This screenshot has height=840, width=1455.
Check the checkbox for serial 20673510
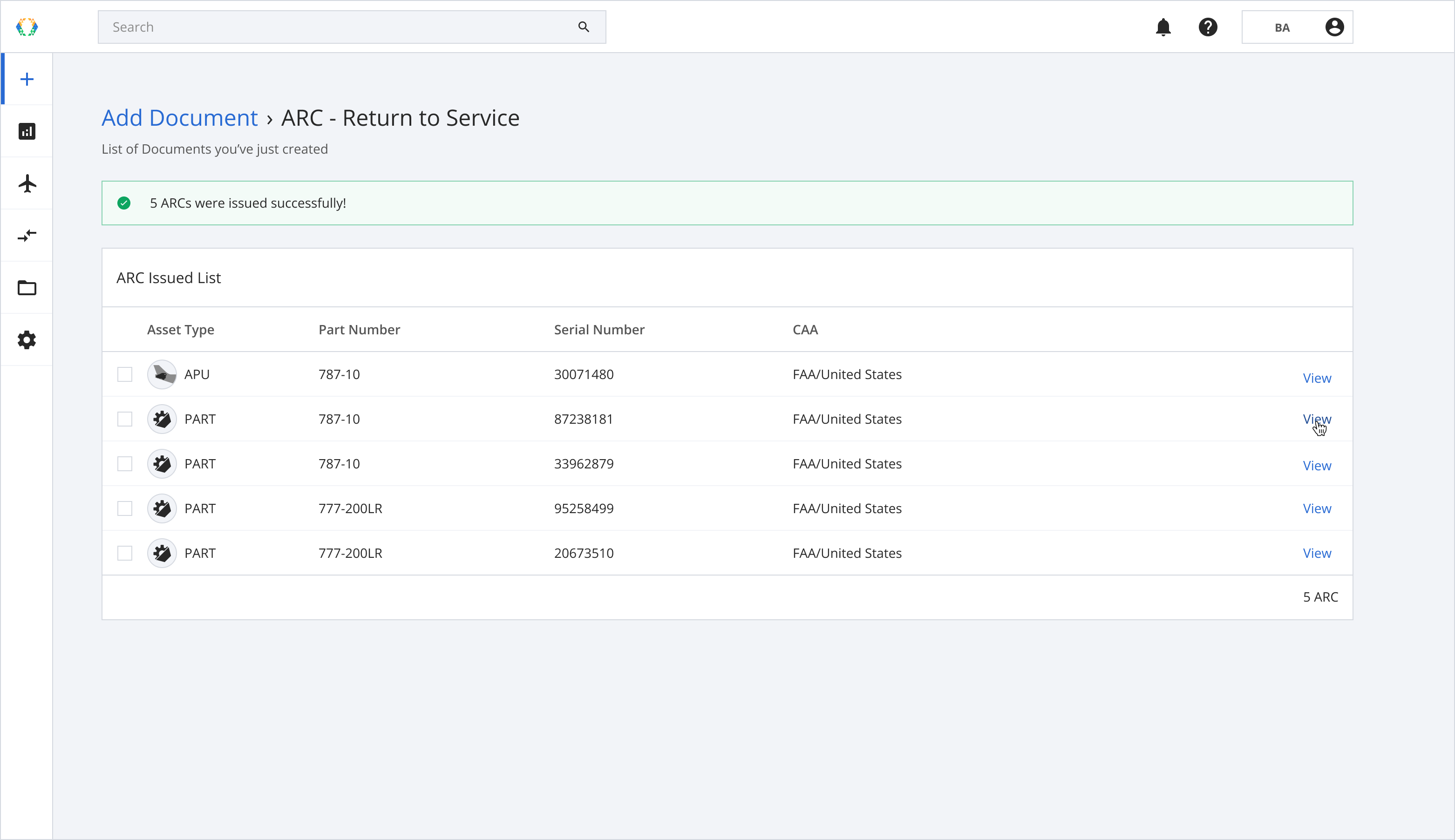coord(125,553)
